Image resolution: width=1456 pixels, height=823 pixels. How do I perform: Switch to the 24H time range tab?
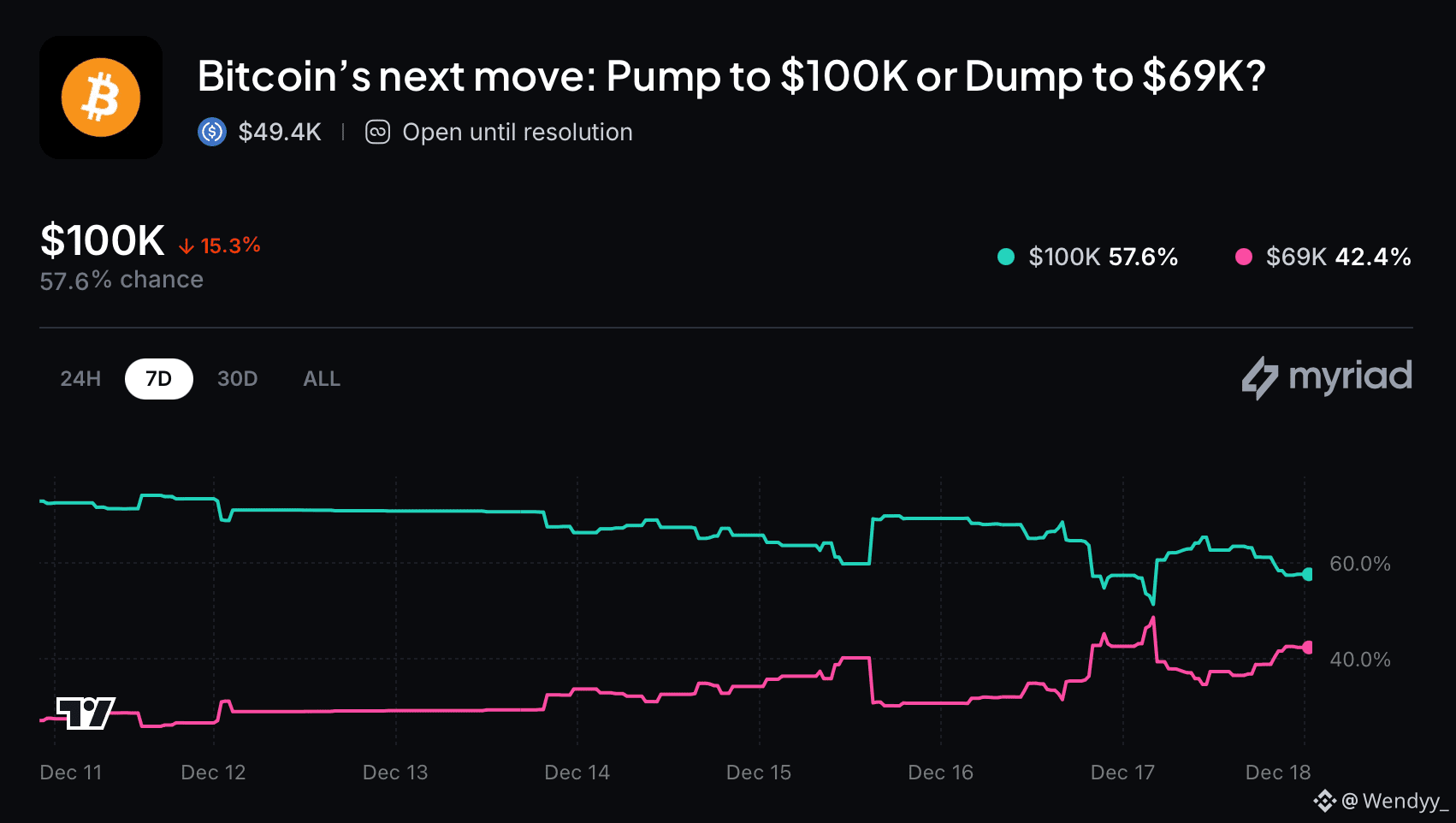79,378
